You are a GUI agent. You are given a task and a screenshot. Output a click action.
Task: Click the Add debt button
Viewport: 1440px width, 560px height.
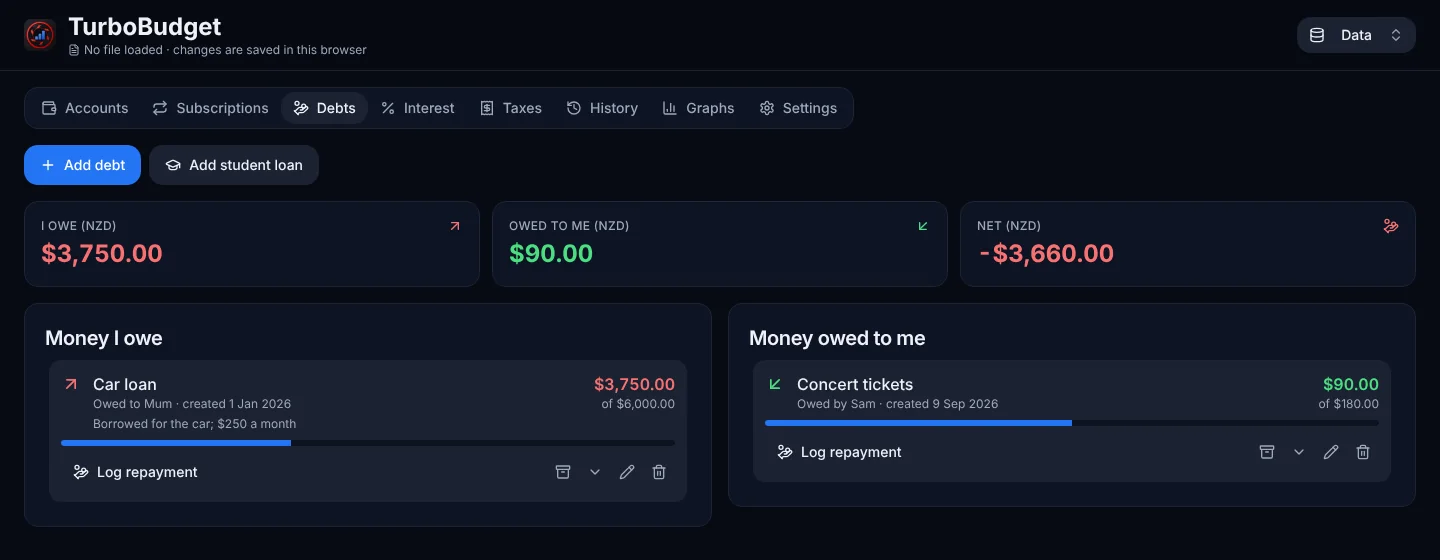click(83, 165)
